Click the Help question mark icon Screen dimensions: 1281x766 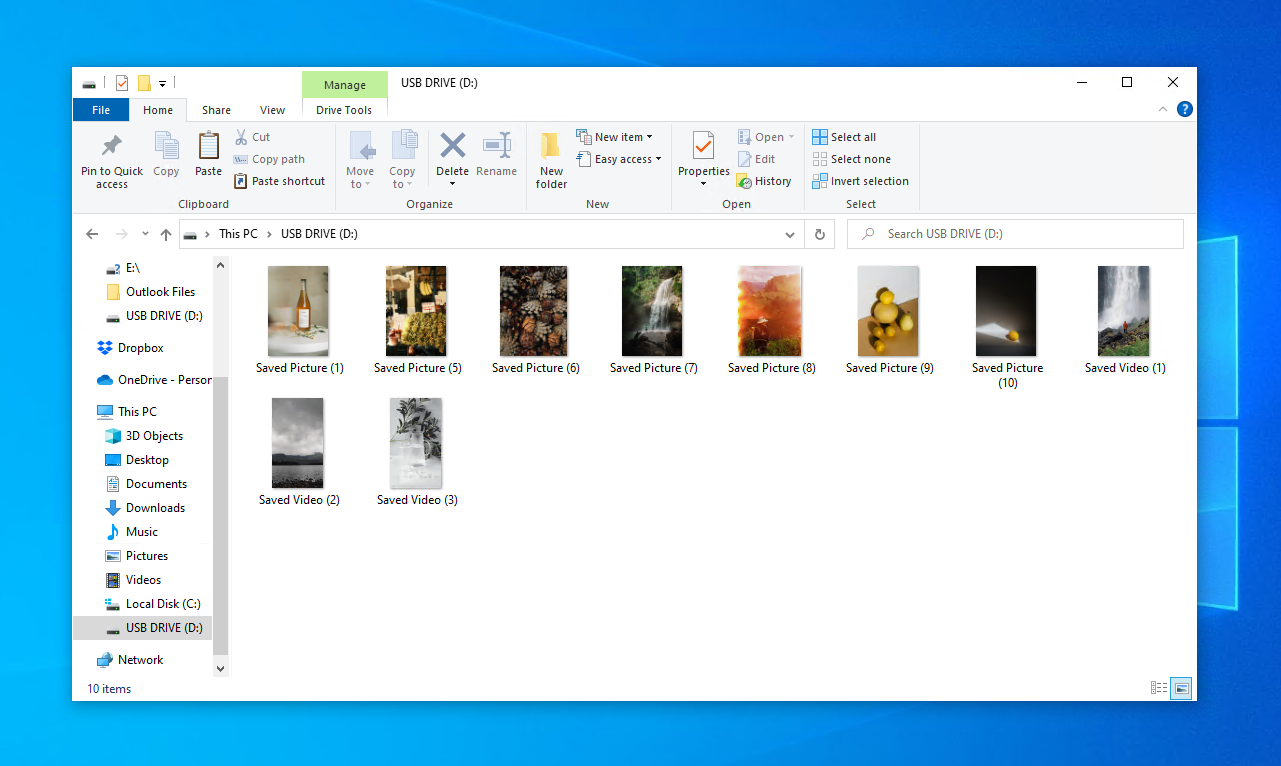[1184, 110]
